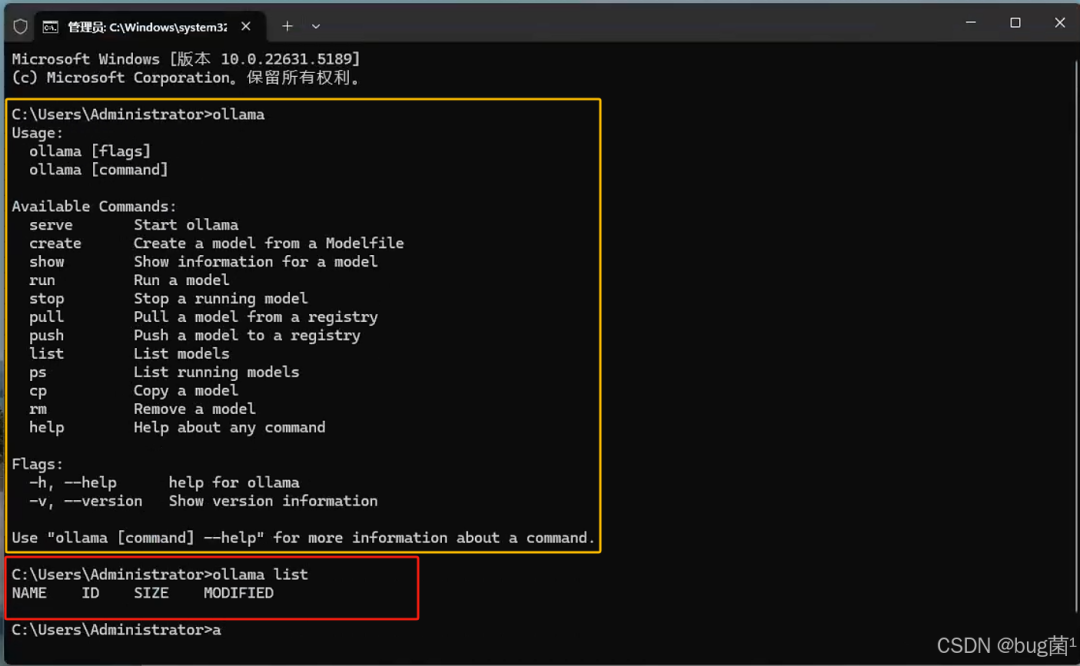Click the NAME column header
The image size is (1080, 666).
[29, 594]
